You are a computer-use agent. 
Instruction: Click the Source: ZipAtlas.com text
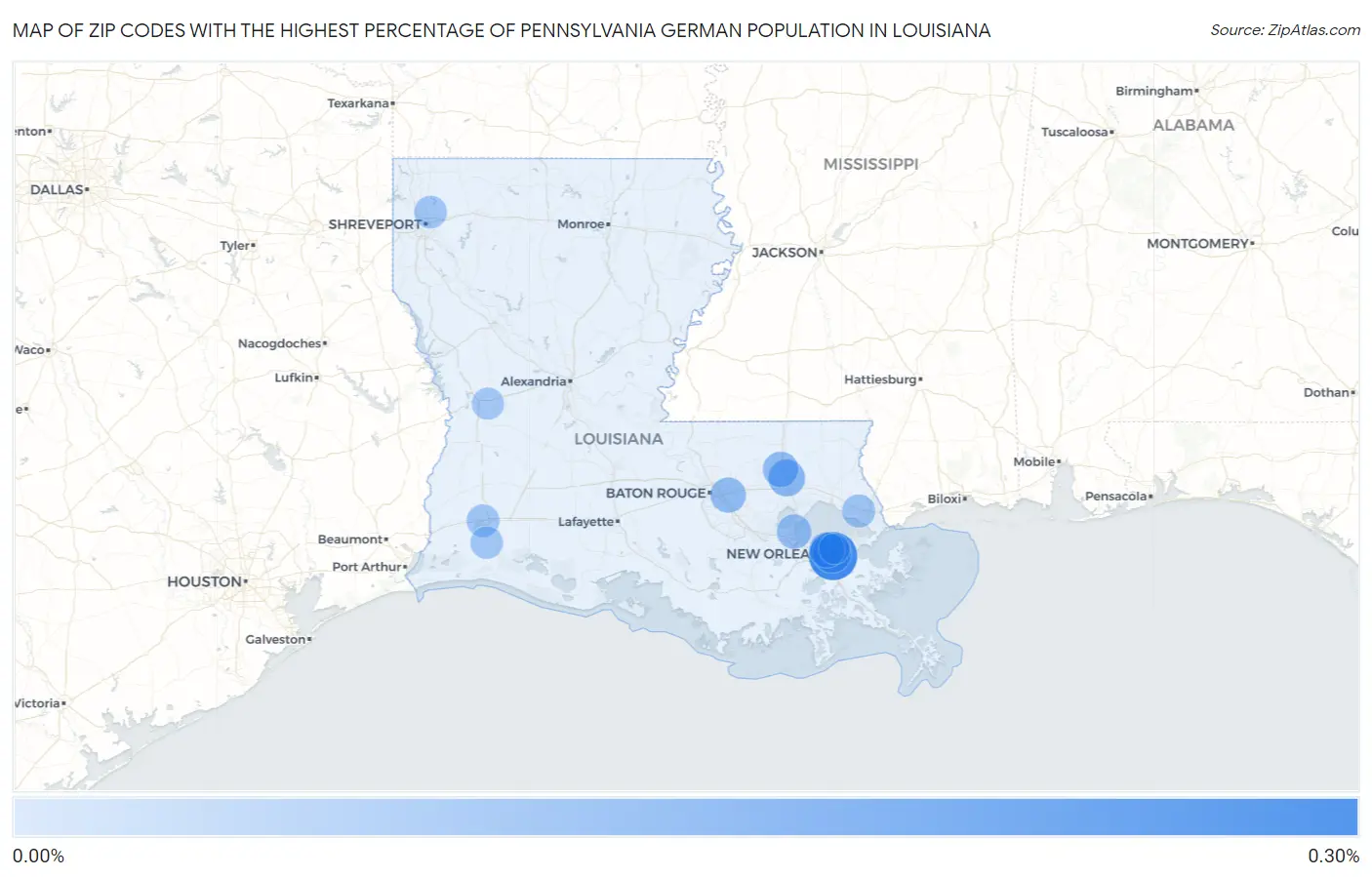click(x=1285, y=30)
